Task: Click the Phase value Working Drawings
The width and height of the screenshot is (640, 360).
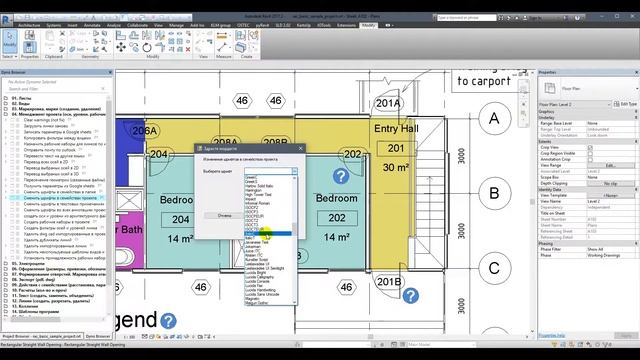Action: tap(611, 255)
